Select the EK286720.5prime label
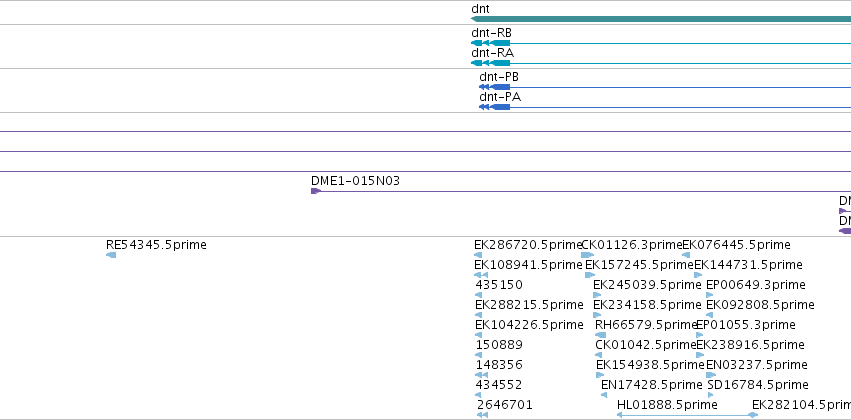The image size is (851, 420). click(x=528, y=245)
